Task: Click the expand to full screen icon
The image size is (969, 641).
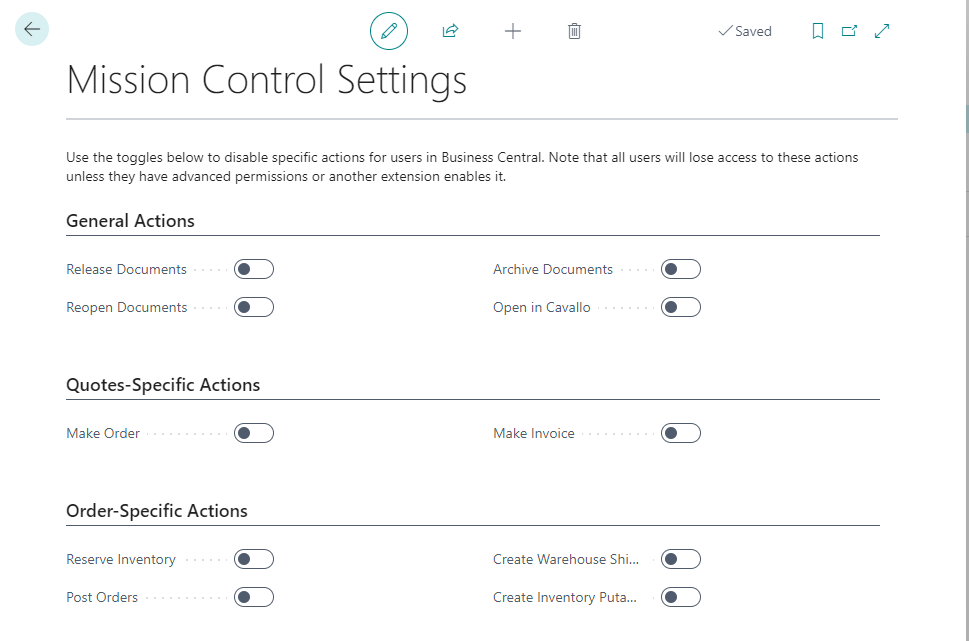Action: click(882, 31)
